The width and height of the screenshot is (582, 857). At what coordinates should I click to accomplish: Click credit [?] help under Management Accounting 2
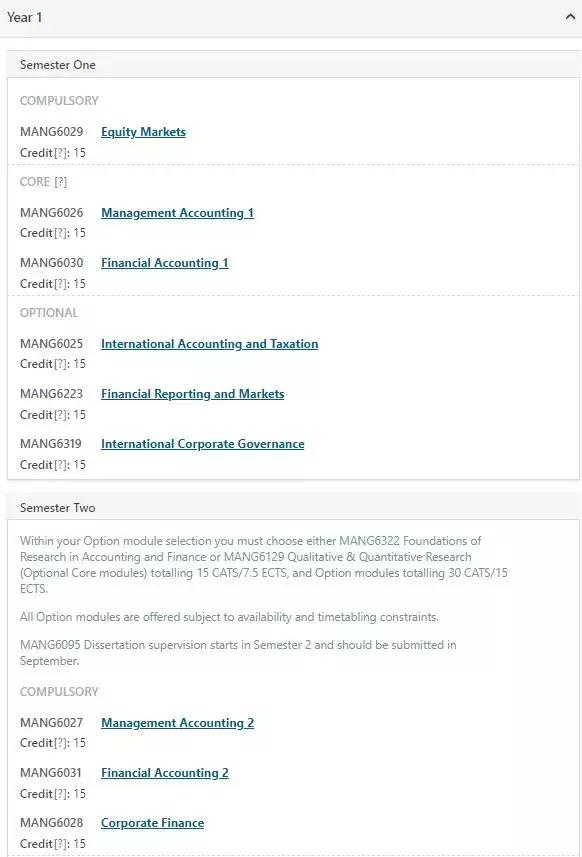pos(60,743)
